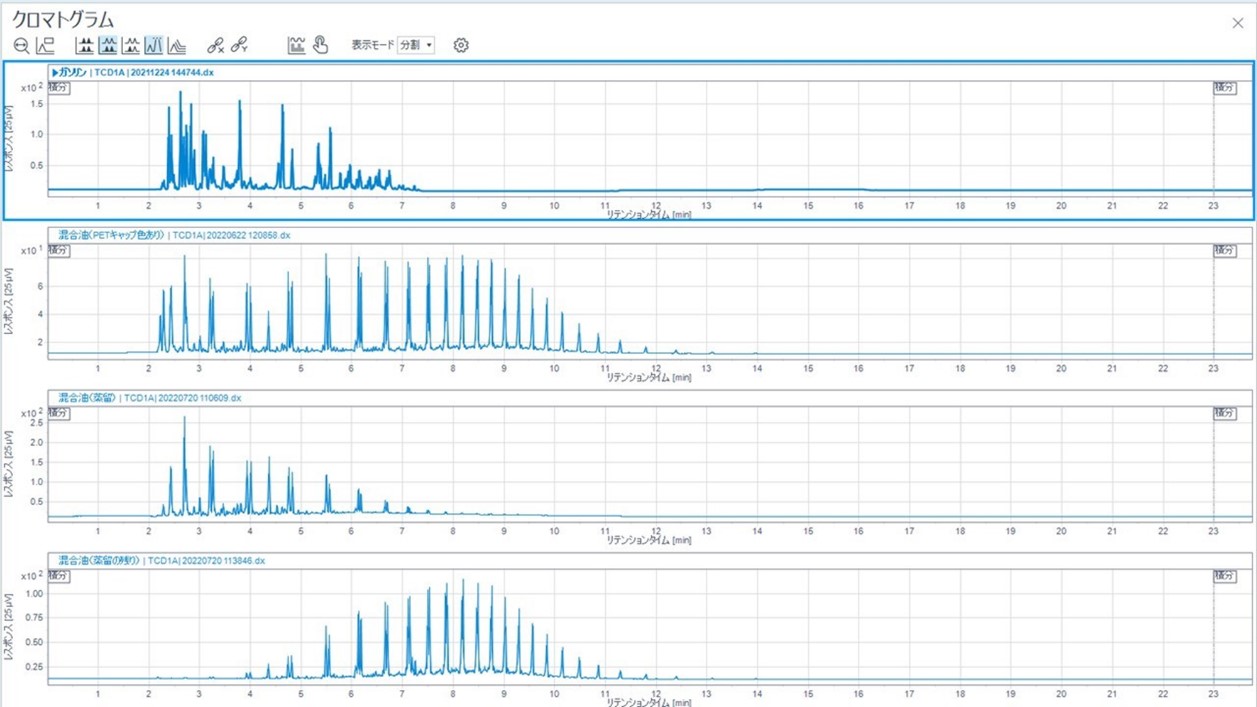
Task: Click the zoom out magnifier icon
Action: (21, 45)
